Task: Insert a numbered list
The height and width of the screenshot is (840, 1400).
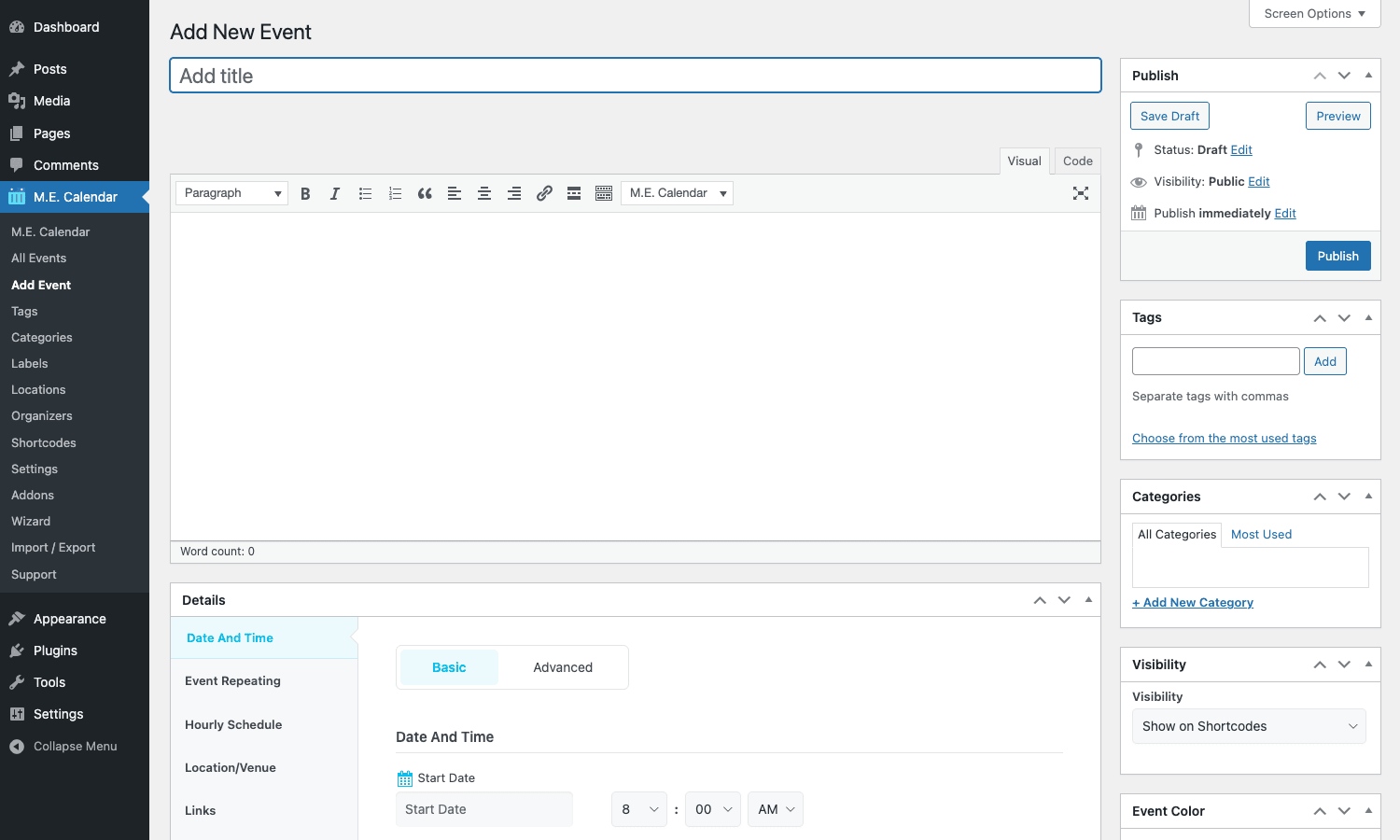Action: [x=395, y=193]
